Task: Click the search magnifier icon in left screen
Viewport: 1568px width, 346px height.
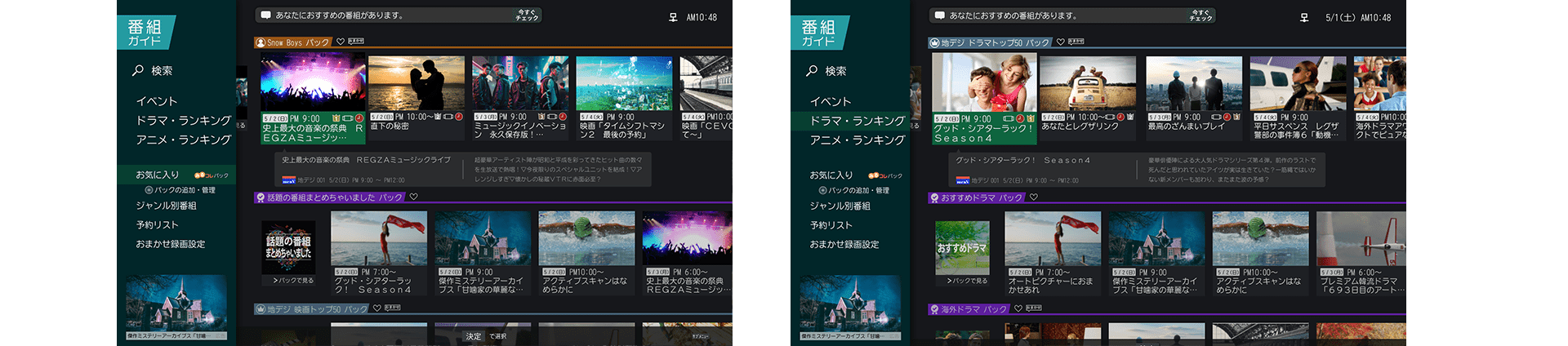Action: point(138,71)
